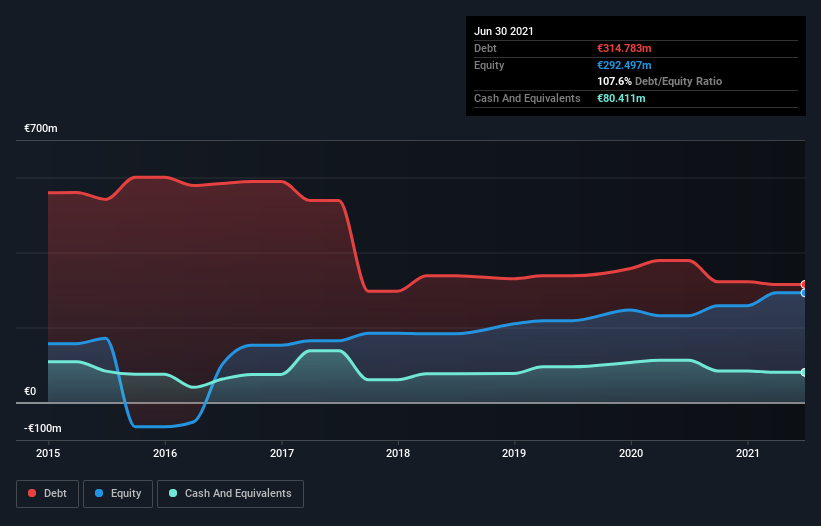Select the teal Cash endpoint marker on chart
821x526 pixels.
803,373
